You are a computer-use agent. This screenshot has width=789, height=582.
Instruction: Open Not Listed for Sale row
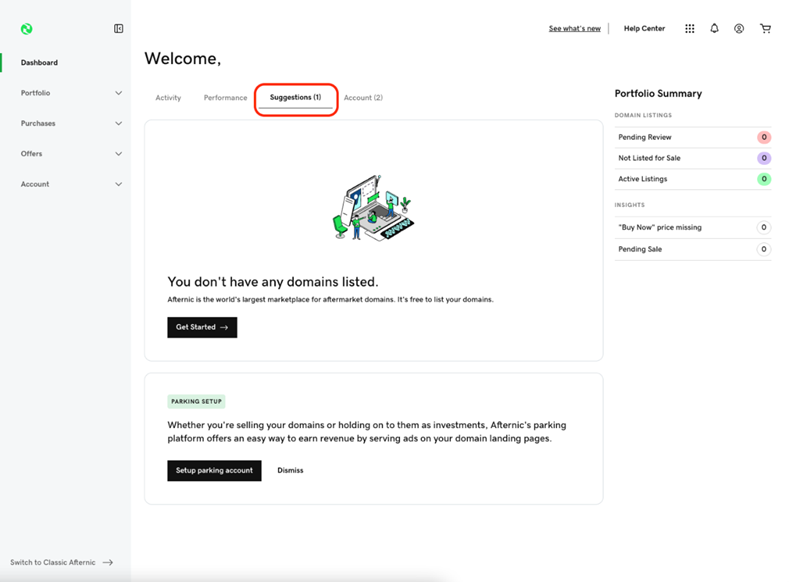(x=692, y=158)
